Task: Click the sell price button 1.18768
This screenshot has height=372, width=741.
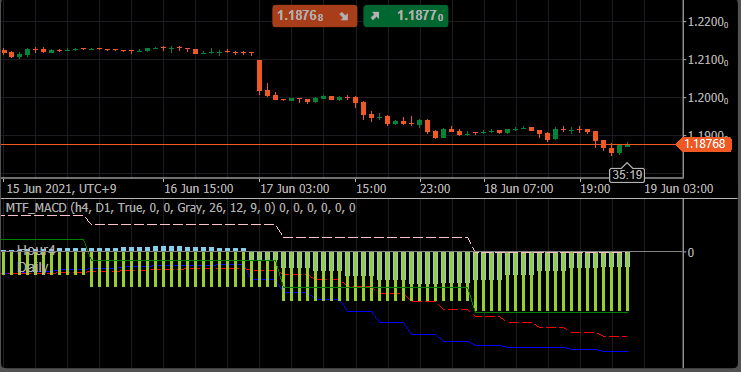Action: pos(314,16)
